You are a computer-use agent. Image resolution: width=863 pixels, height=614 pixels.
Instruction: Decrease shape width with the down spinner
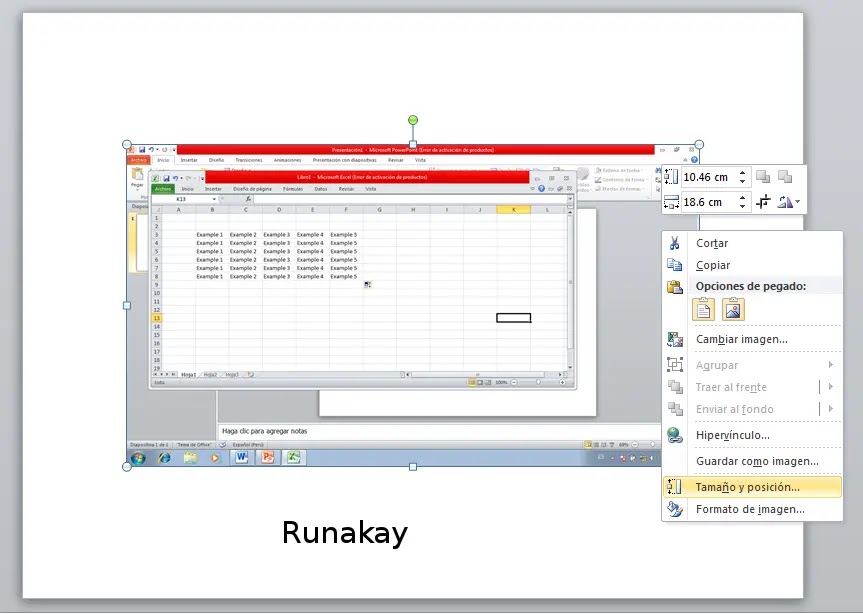coord(742,206)
